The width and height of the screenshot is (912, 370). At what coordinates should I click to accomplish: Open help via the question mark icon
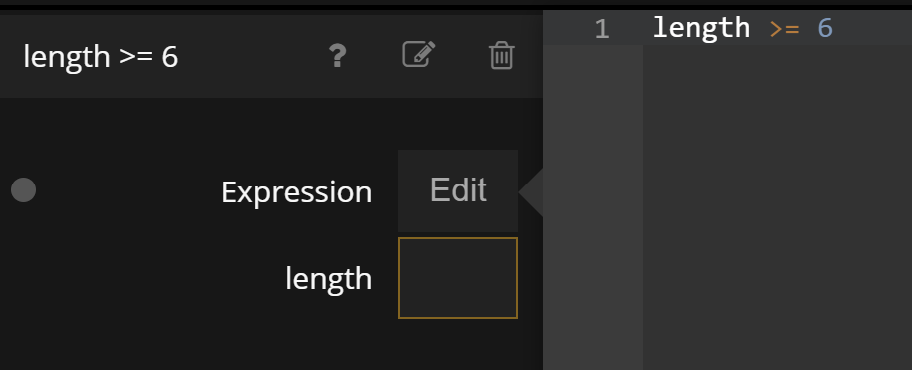coord(338,56)
